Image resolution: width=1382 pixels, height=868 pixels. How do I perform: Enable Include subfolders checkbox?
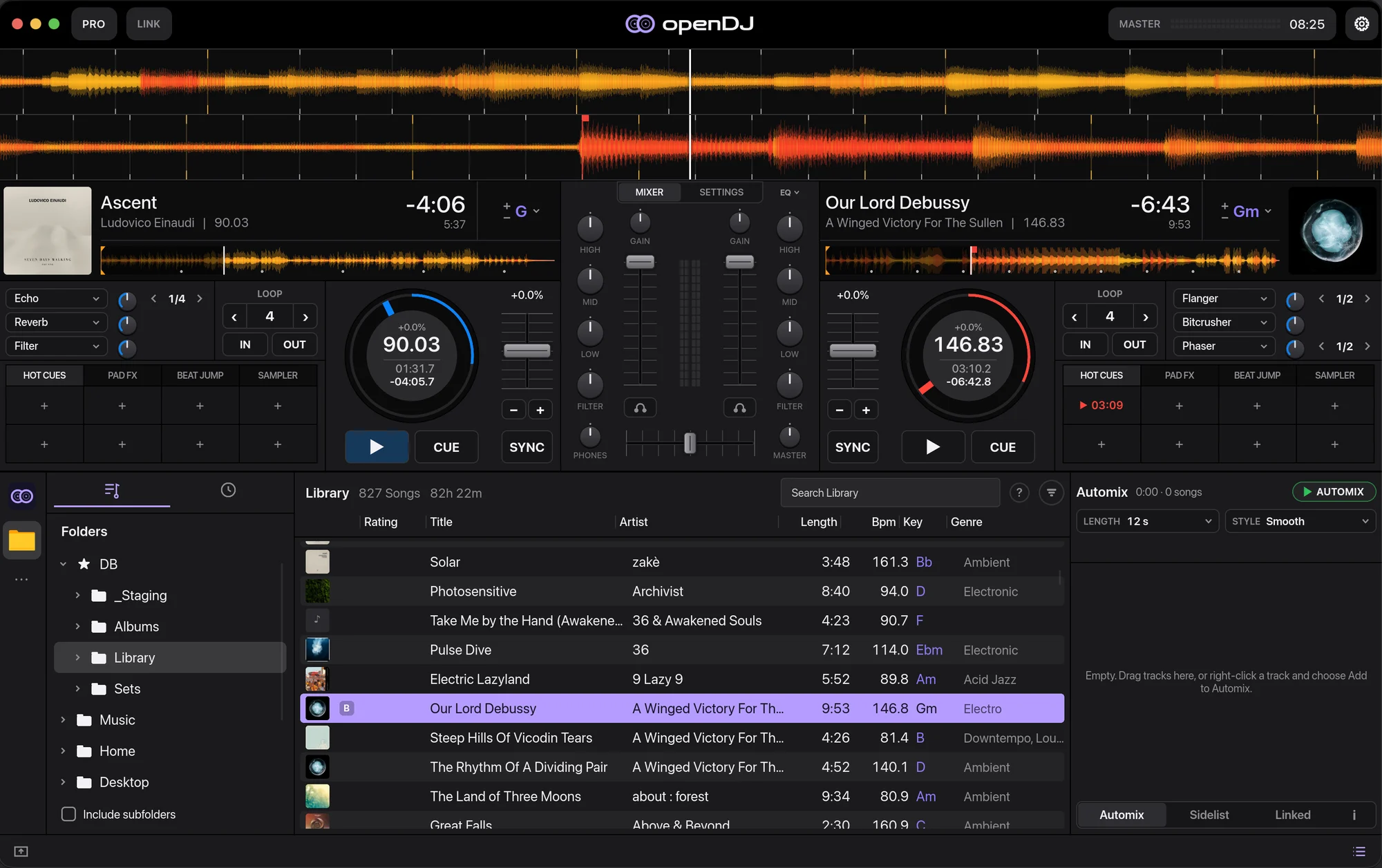point(68,814)
